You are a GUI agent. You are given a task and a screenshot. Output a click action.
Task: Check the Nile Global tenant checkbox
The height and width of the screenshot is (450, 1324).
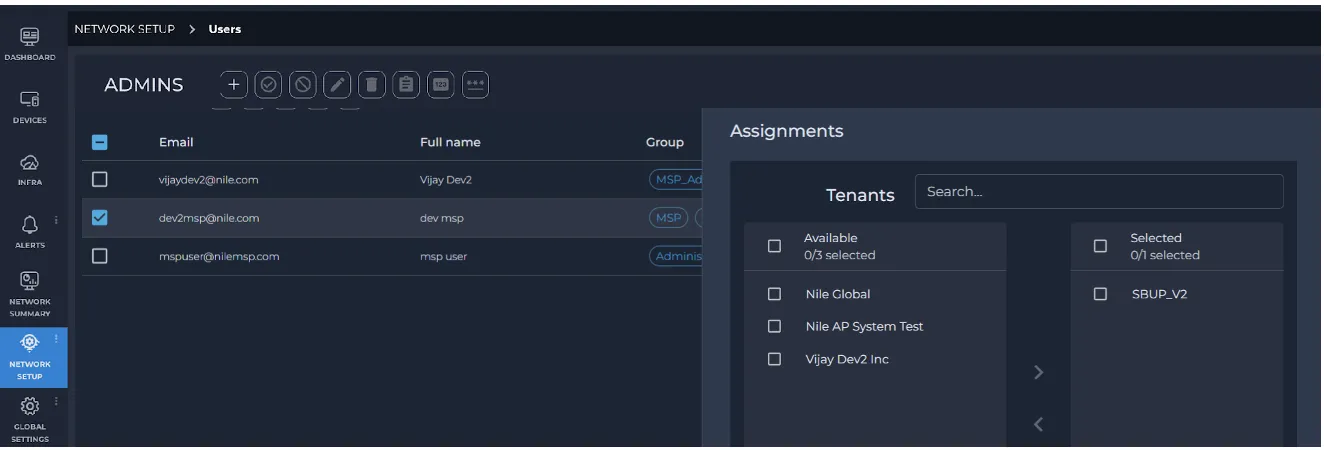[x=774, y=294]
